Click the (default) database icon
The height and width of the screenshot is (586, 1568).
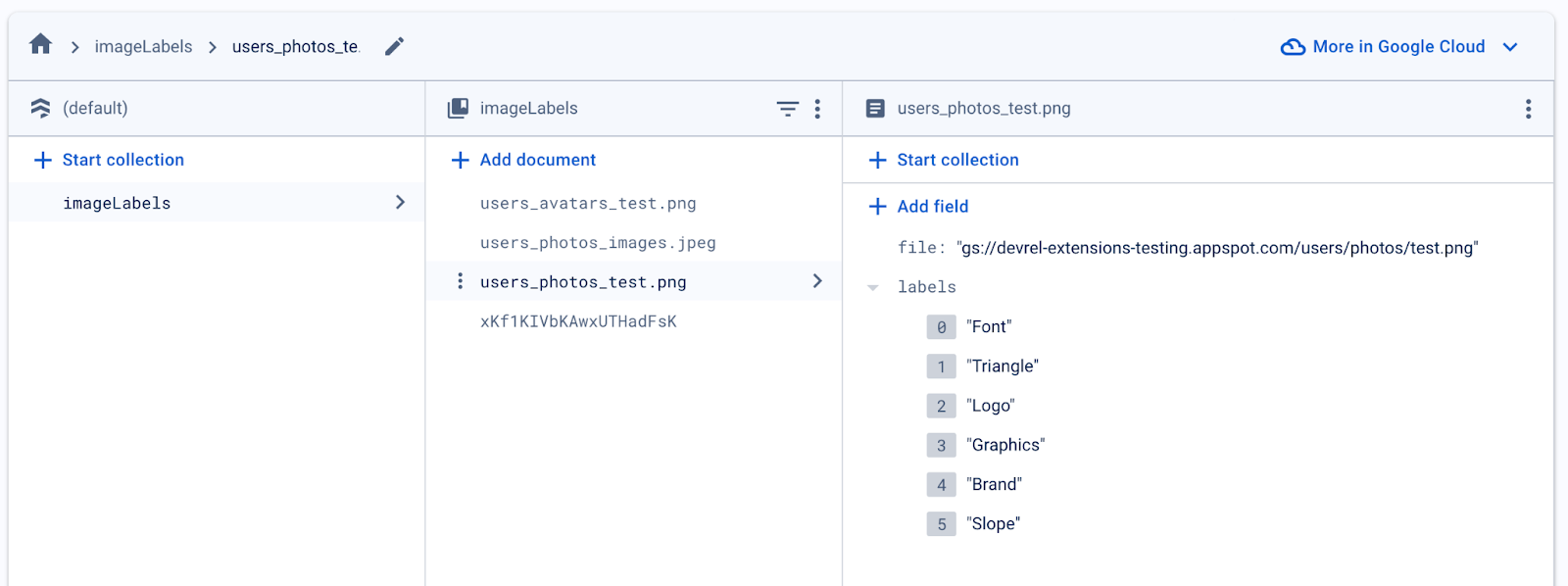pos(40,108)
